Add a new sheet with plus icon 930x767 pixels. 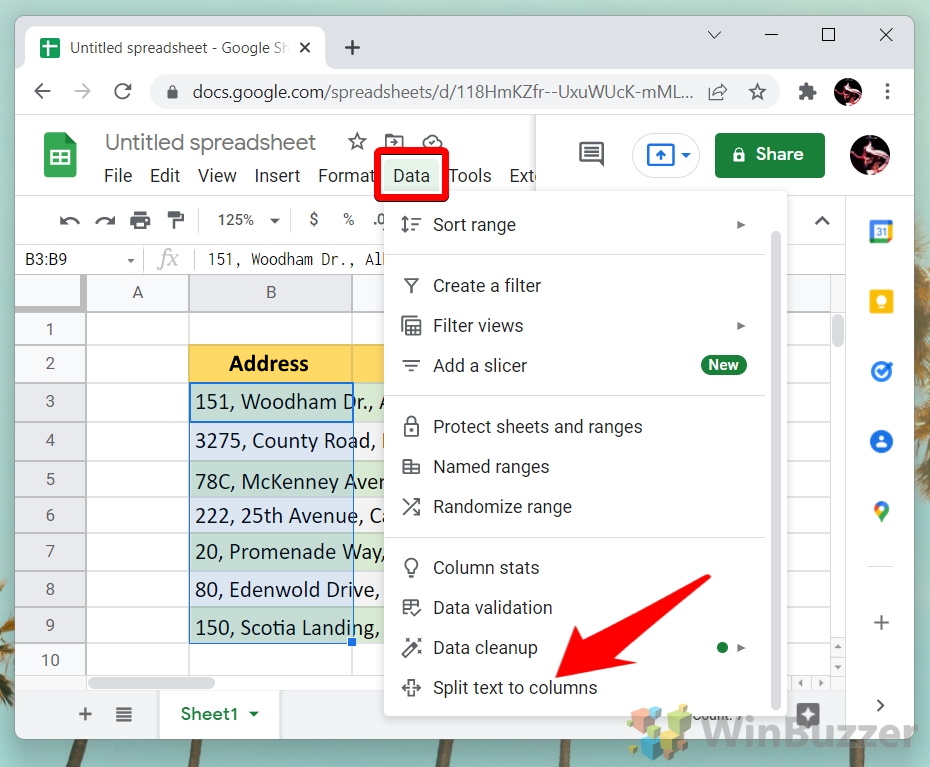pos(85,714)
